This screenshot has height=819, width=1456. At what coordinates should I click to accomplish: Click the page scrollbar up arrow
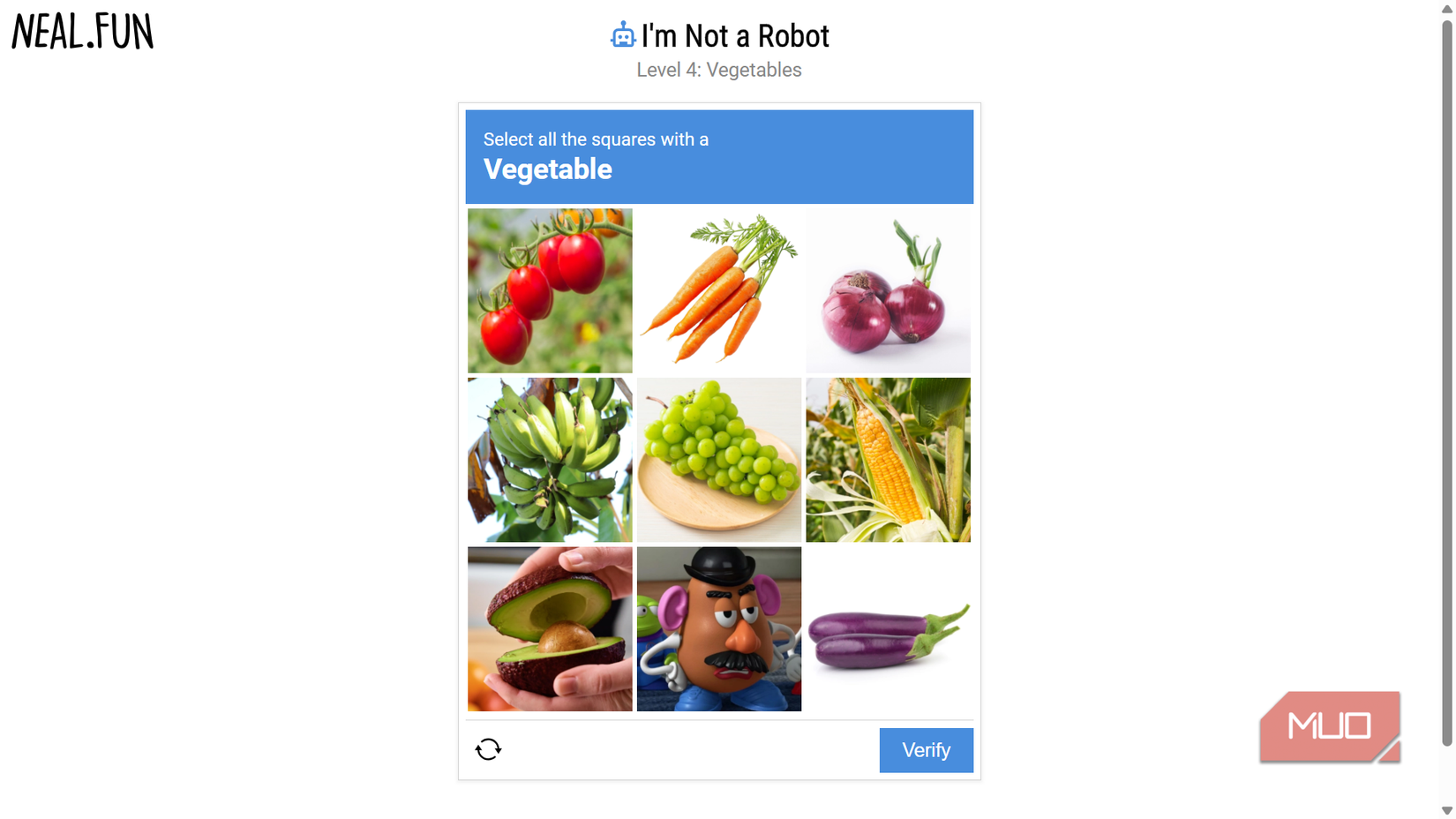click(x=1447, y=8)
